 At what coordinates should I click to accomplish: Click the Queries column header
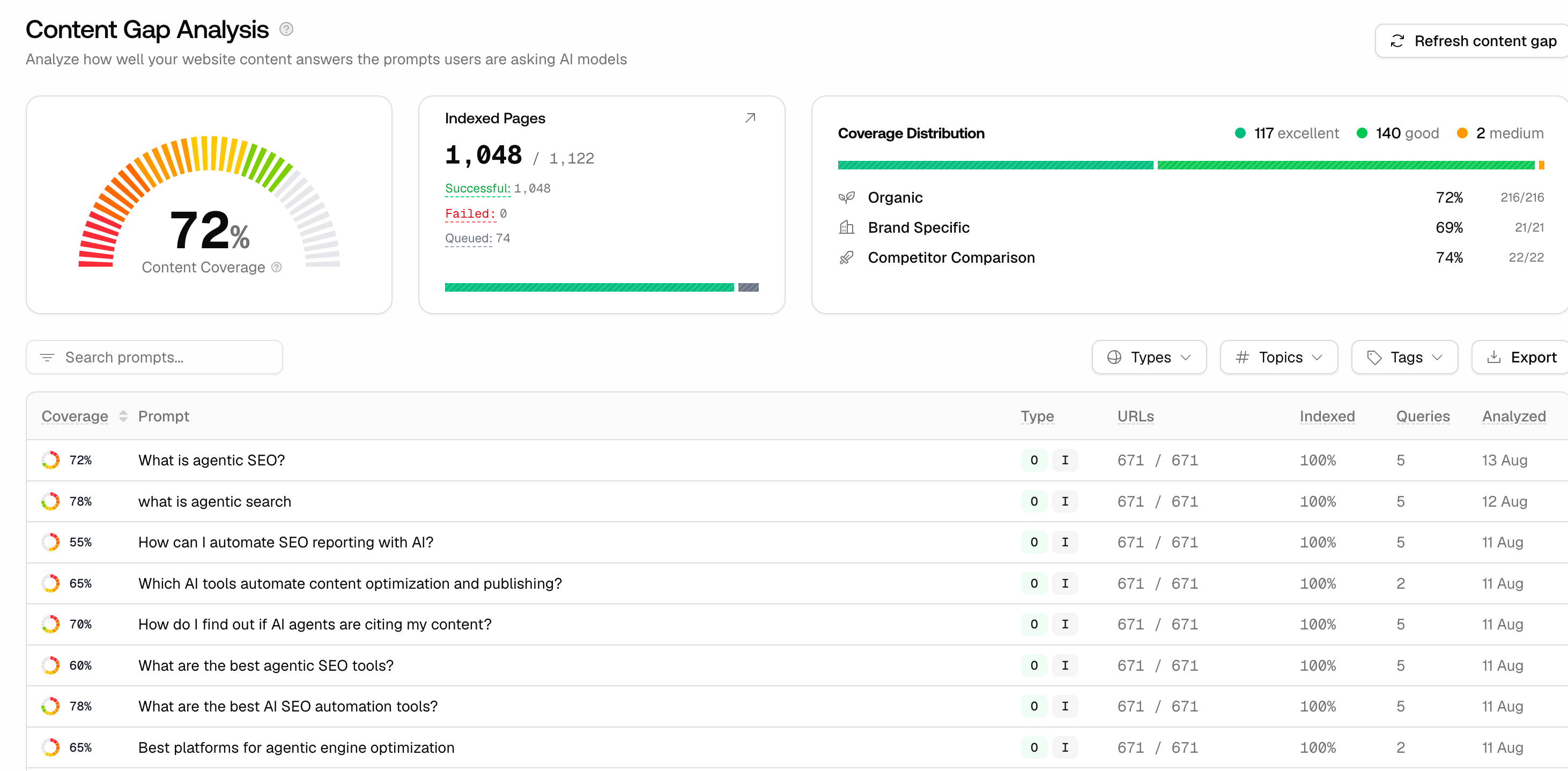pyautogui.click(x=1423, y=416)
